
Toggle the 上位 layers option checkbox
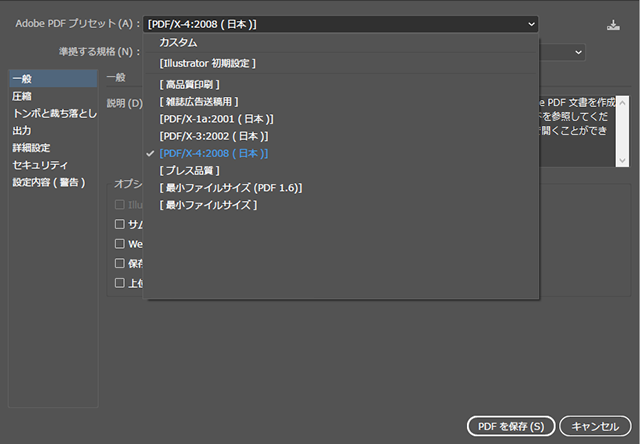(120, 283)
